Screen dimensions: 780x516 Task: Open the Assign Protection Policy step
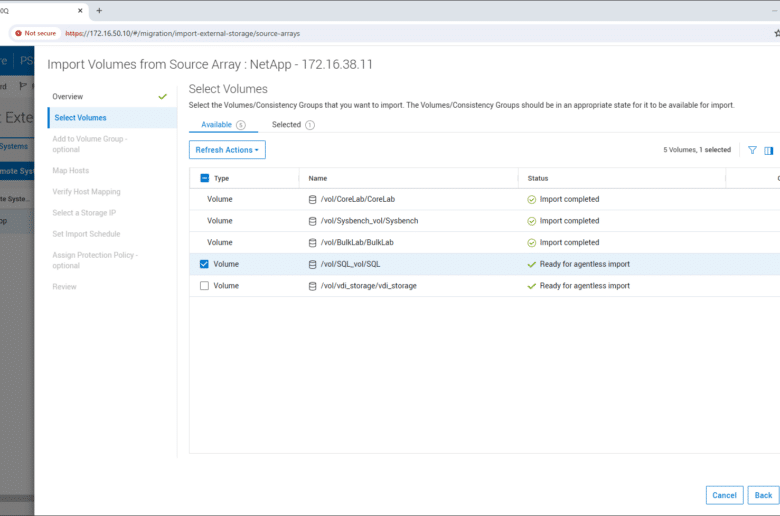(x=95, y=260)
